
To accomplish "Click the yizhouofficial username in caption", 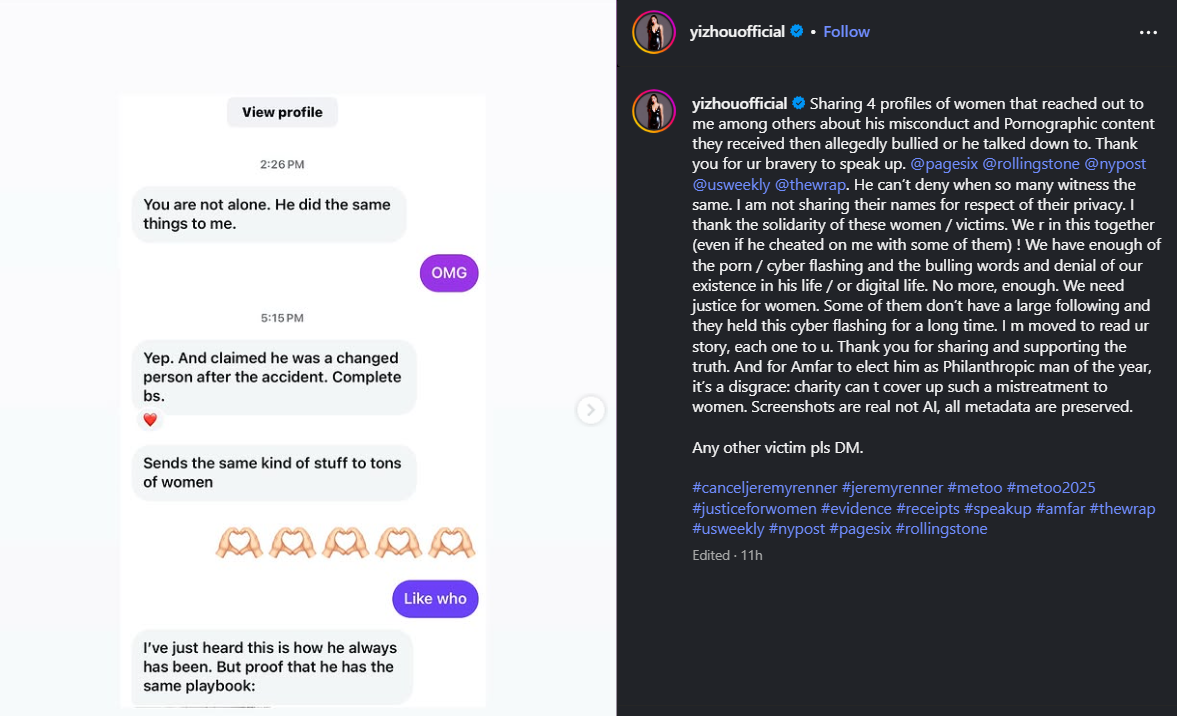I will tap(740, 104).
